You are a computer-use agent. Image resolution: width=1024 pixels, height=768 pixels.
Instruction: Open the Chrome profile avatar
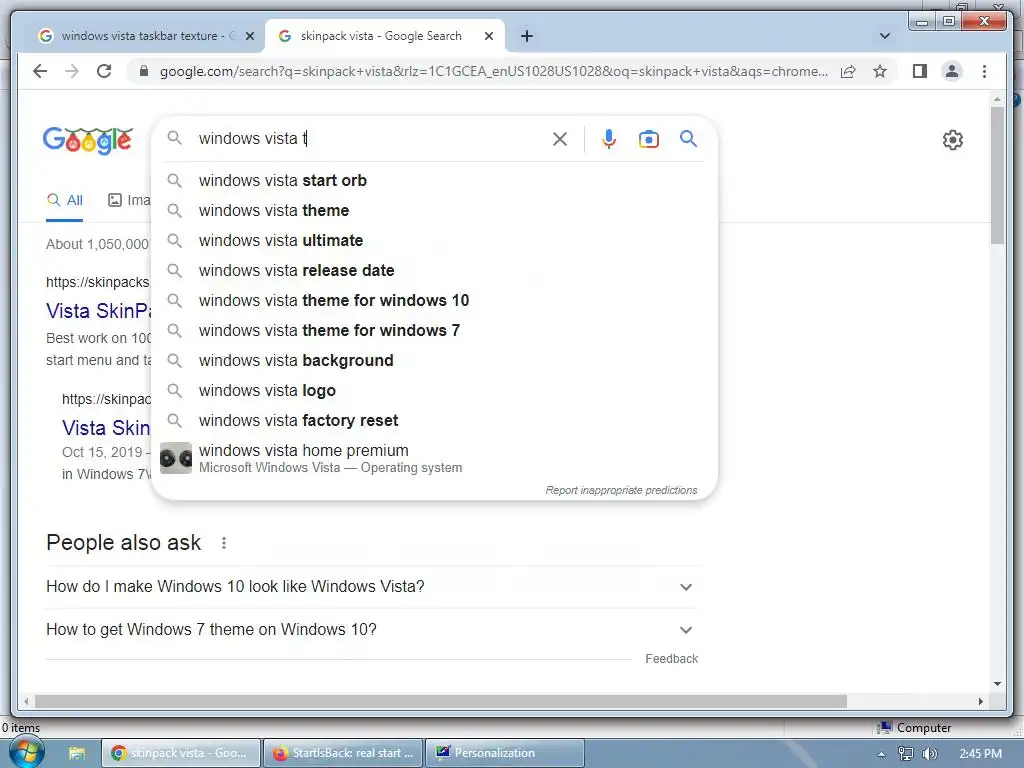[952, 71]
